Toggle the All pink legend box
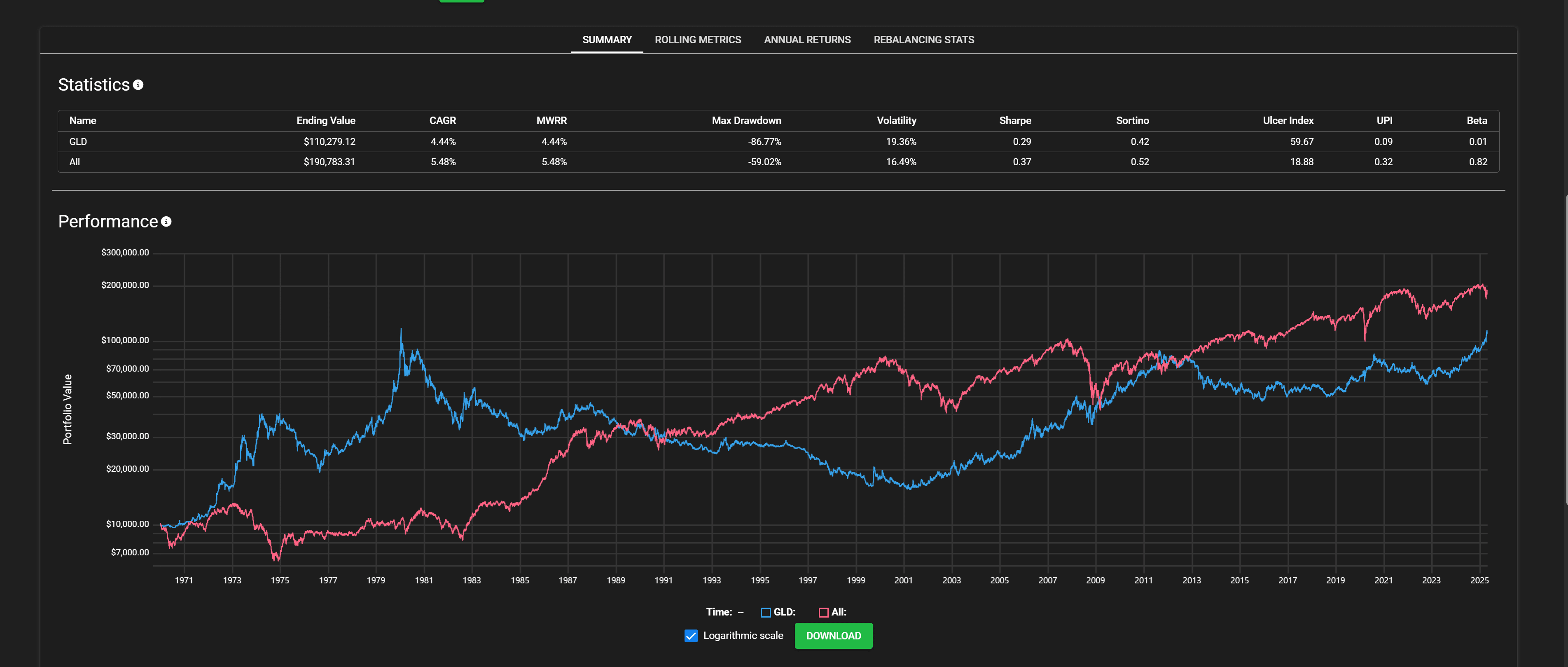The image size is (1568, 667). (x=823, y=612)
